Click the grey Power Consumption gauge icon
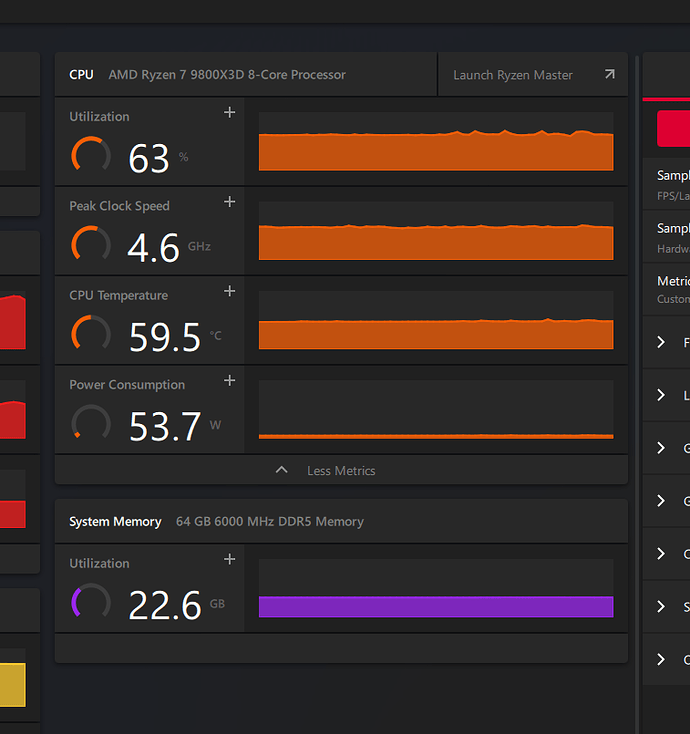 tap(91, 423)
